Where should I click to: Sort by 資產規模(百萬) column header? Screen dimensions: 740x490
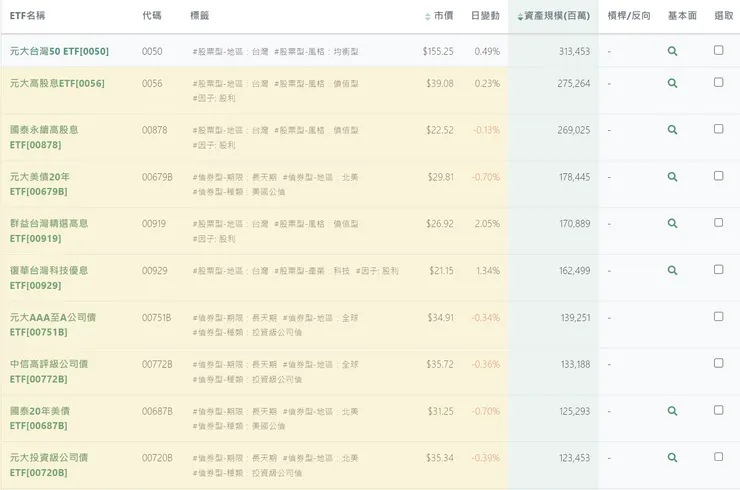point(557,17)
